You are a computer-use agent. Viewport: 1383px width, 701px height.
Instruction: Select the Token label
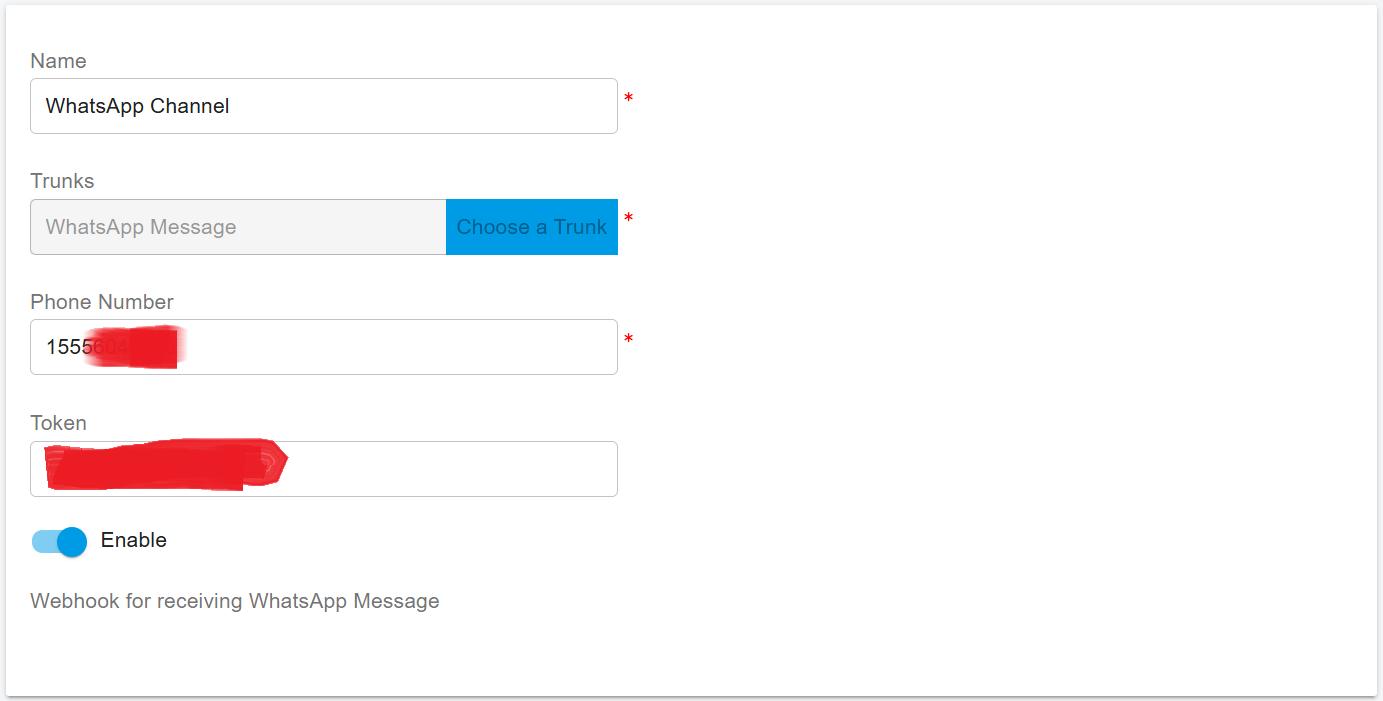[x=58, y=422]
